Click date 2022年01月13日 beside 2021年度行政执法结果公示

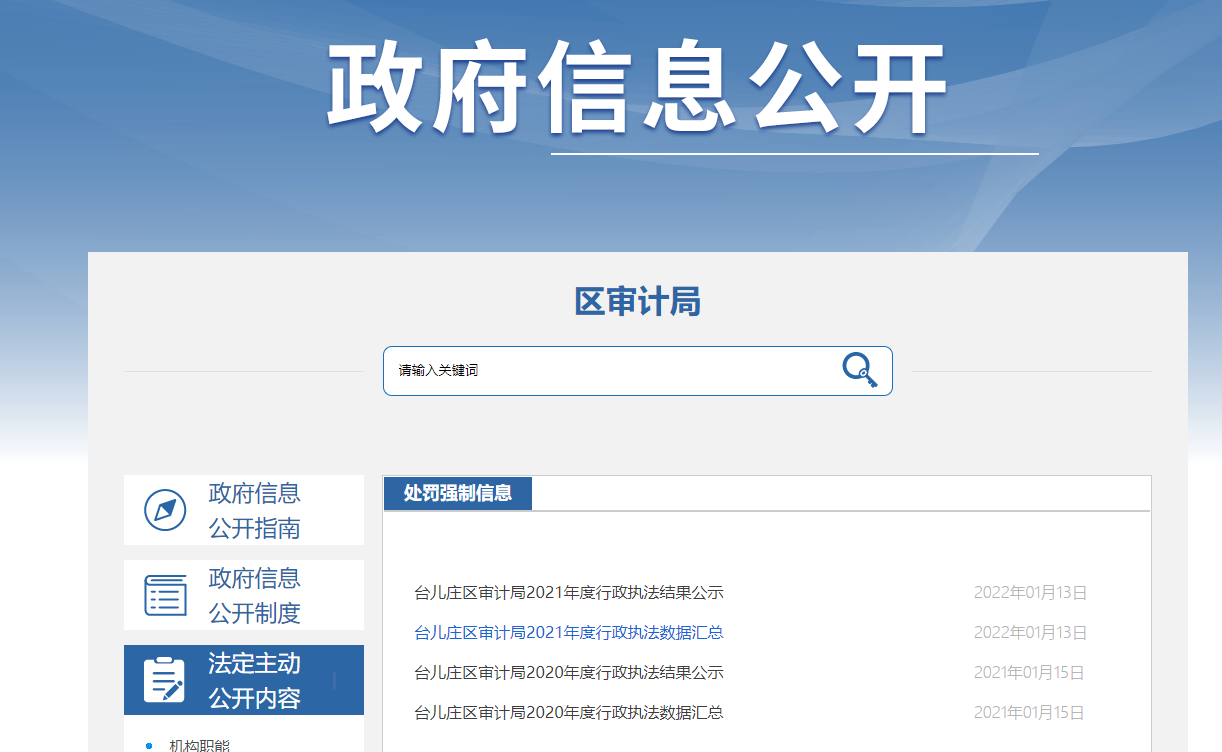click(1030, 593)
